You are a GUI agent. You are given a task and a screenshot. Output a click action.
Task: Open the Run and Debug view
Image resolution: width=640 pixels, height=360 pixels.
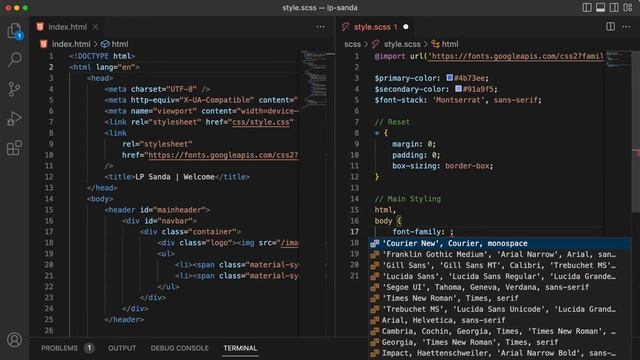[14, 118]
